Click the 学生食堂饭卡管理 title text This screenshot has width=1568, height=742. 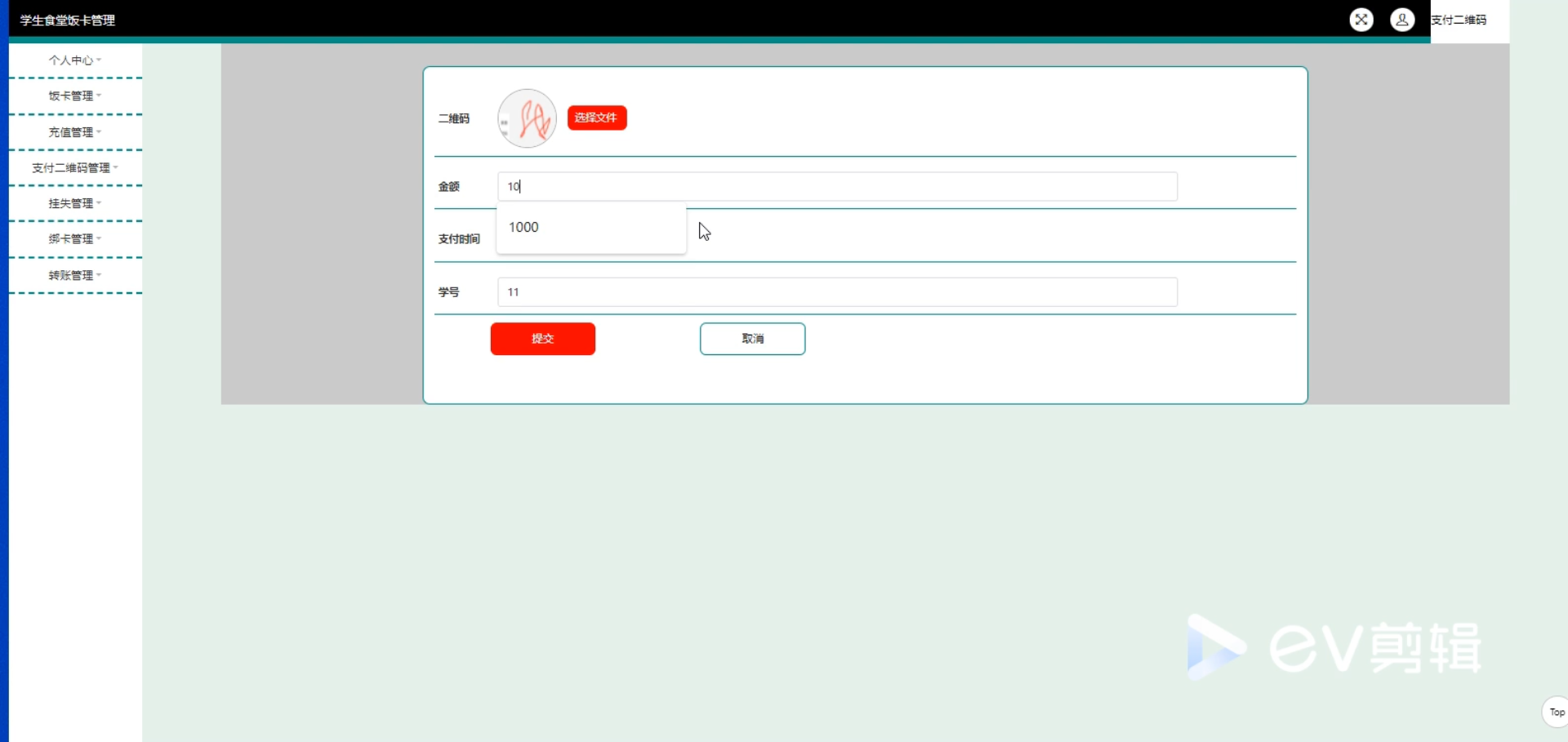click(68, 20)
